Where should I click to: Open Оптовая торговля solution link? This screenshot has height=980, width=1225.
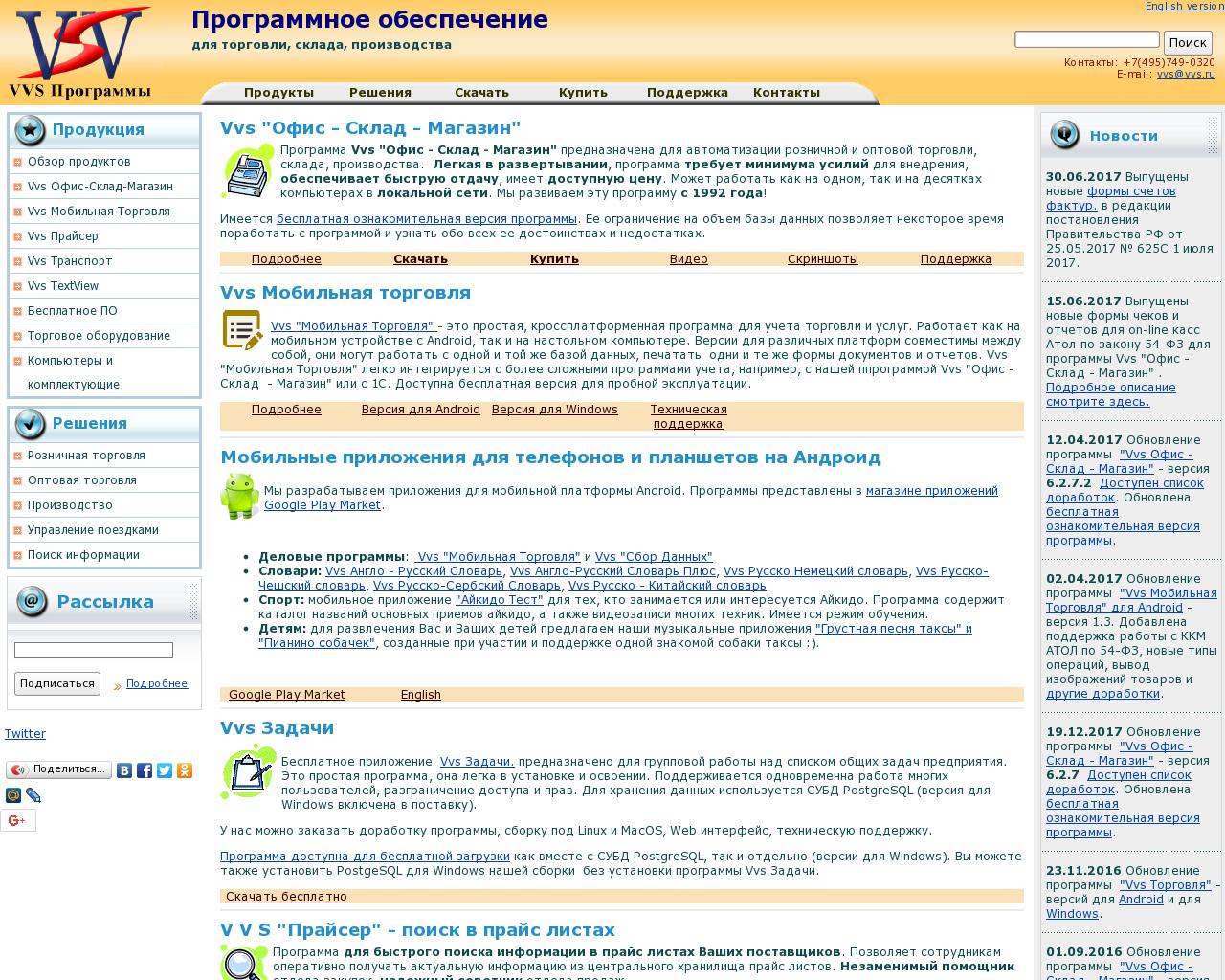coord(82,480)
